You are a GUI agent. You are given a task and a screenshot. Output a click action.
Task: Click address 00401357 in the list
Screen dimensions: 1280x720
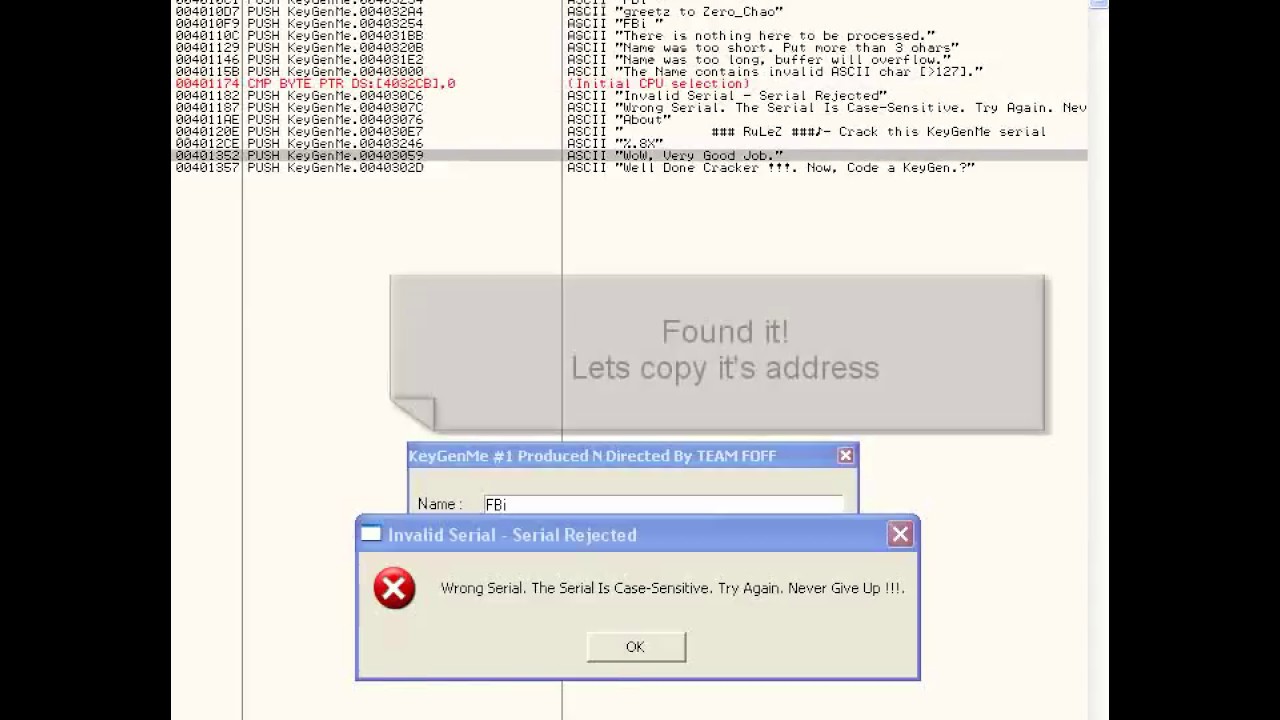coord(207,168)
